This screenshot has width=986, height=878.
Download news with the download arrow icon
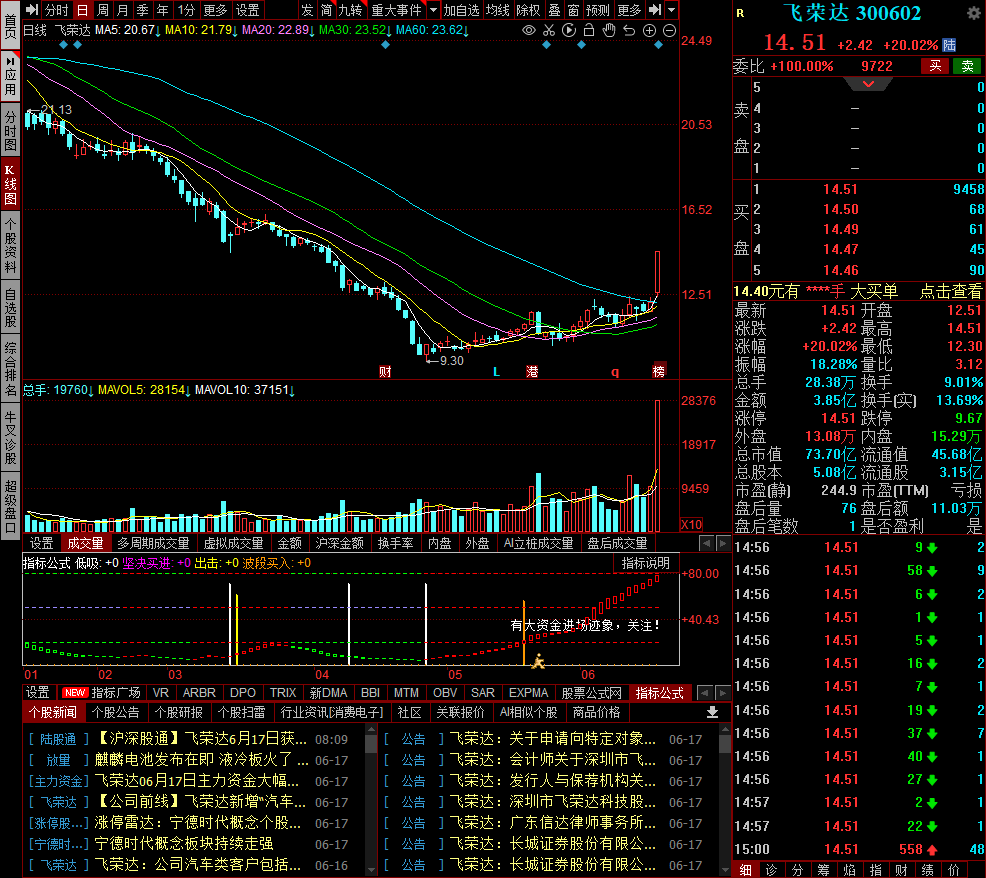(x=712, y=712)
